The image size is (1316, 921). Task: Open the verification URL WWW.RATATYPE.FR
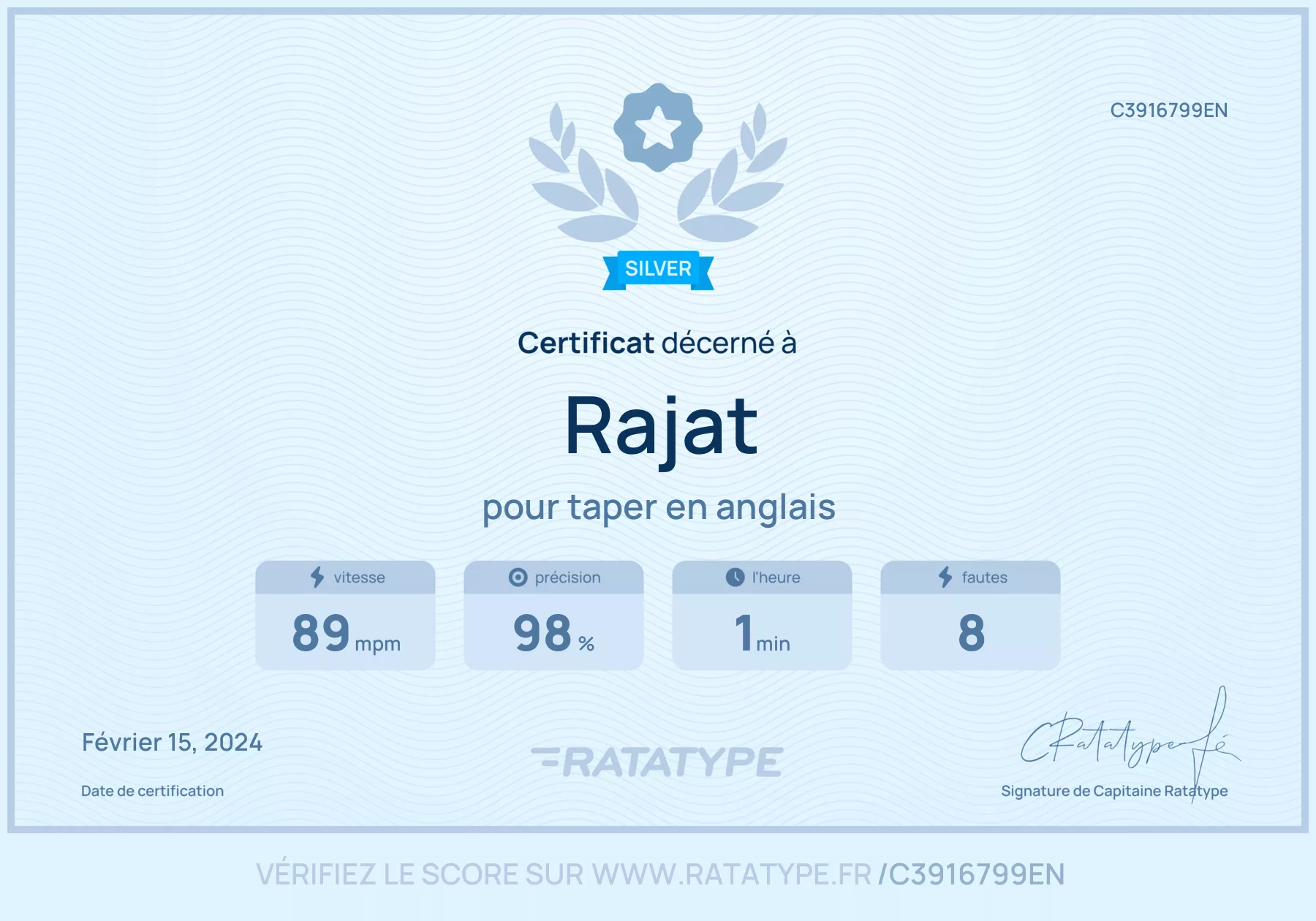[732, 875]
